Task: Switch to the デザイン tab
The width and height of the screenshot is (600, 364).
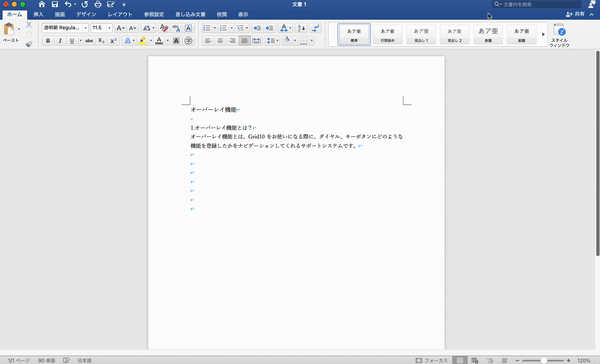Action: click(86, 15)
